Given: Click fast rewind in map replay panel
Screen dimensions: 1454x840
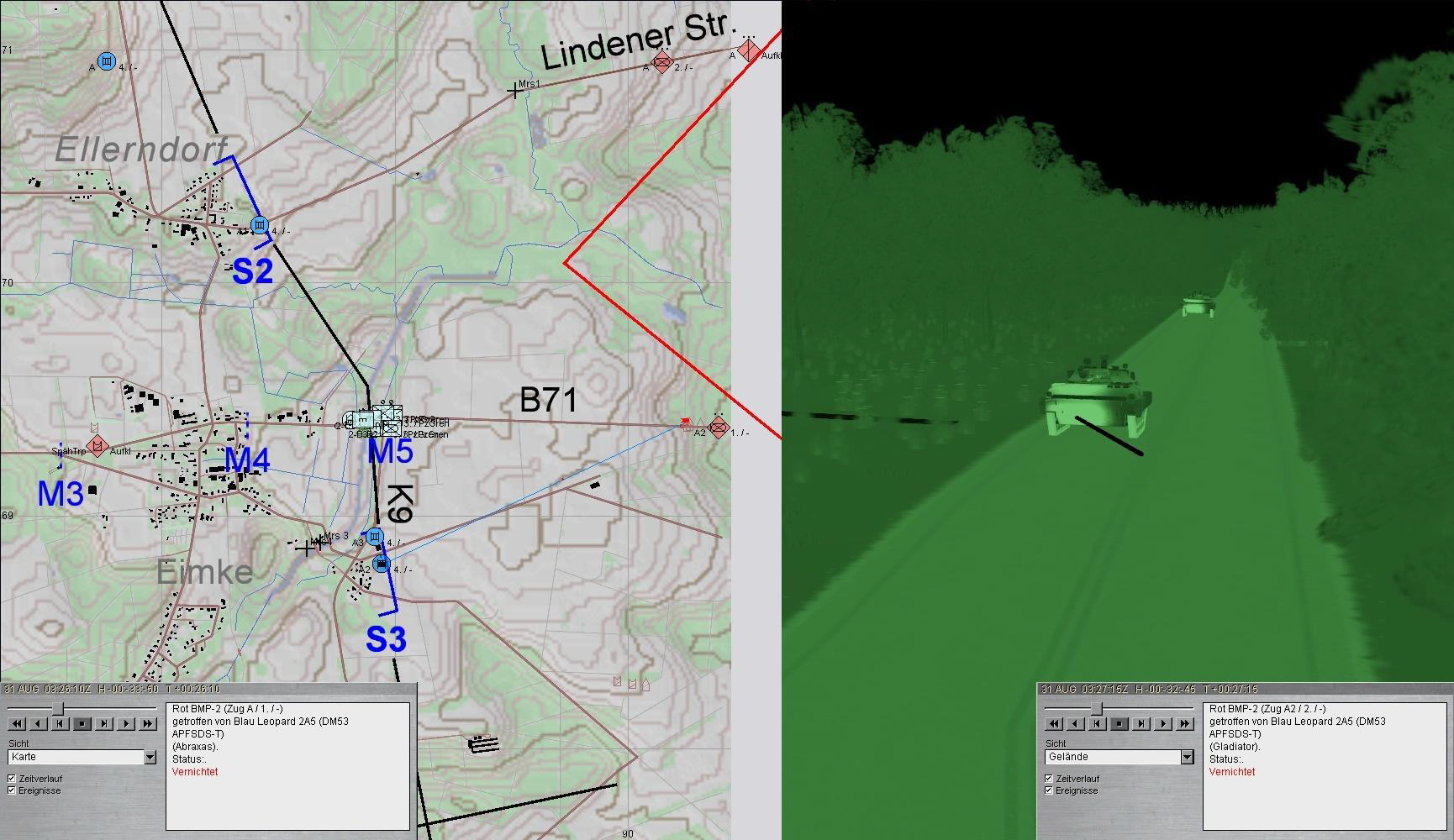Looking at the screenshot, I should click(x=17, y=723).
